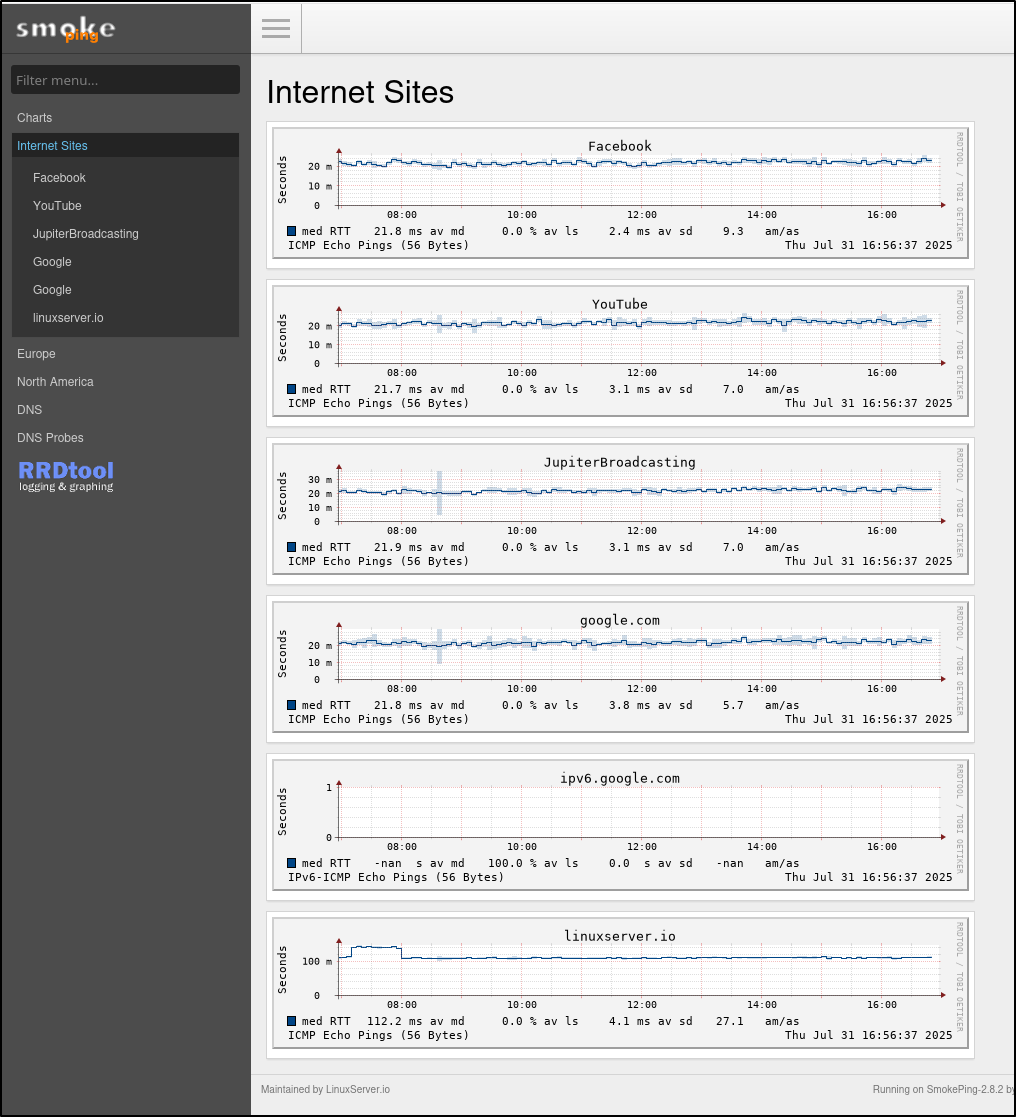Select JupiterBroadcasting in the sidebar menu
The image size is (1016, 1117).
pyautogui.click(x=85, y=234)
